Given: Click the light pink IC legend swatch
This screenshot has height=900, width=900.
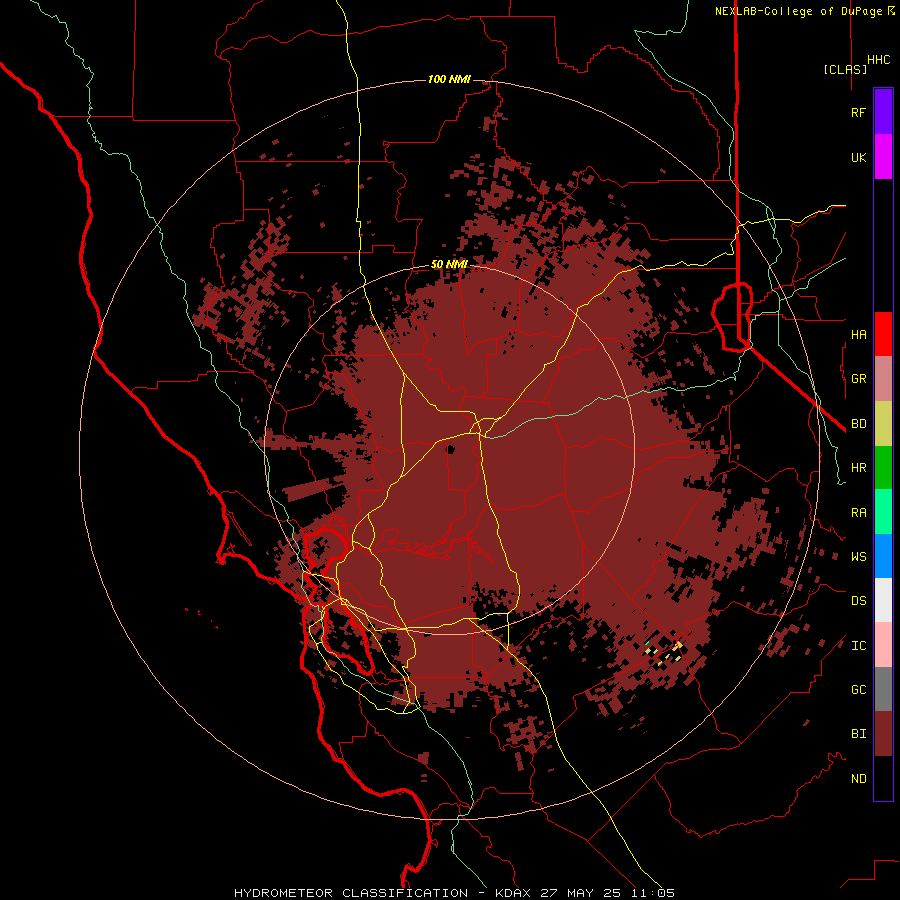Looking at the screenshot, I should 883,645.
